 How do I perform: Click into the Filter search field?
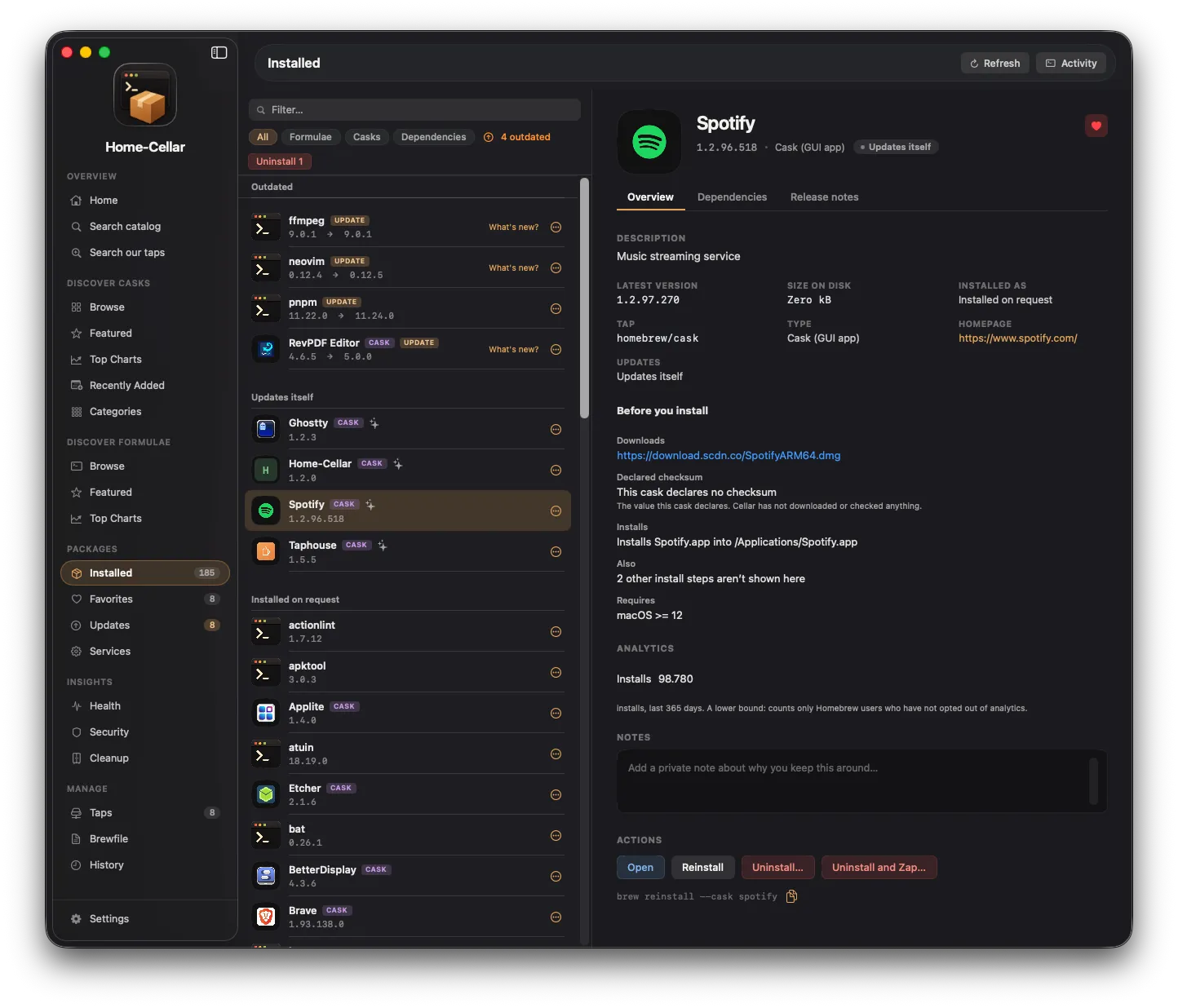[x=414, y=110]
